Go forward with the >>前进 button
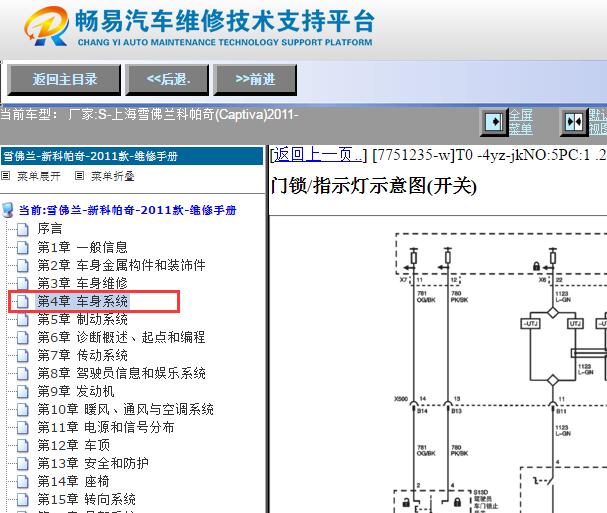607x513 pixels. click(x=255, y=79)
